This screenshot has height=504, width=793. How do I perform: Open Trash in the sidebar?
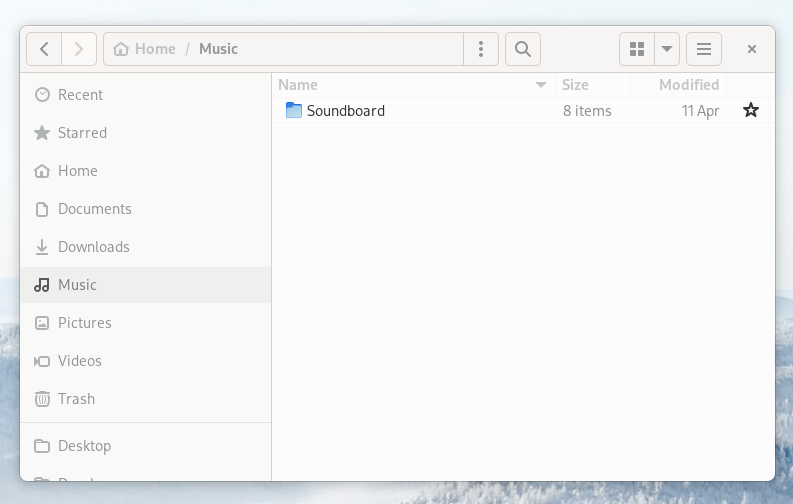[x=146, y=399]
